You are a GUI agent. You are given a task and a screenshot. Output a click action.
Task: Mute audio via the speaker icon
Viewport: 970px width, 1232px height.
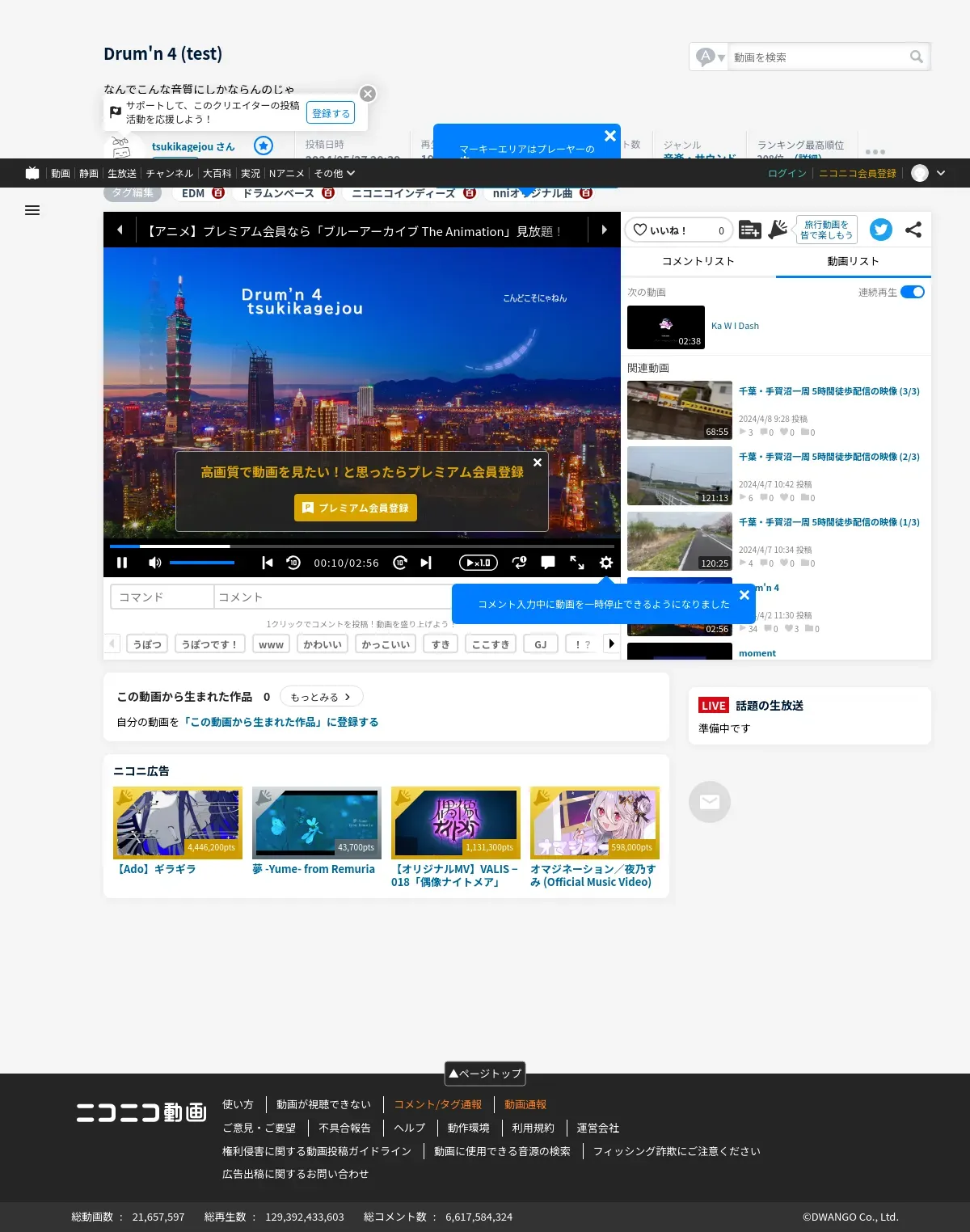pos(155,563)
